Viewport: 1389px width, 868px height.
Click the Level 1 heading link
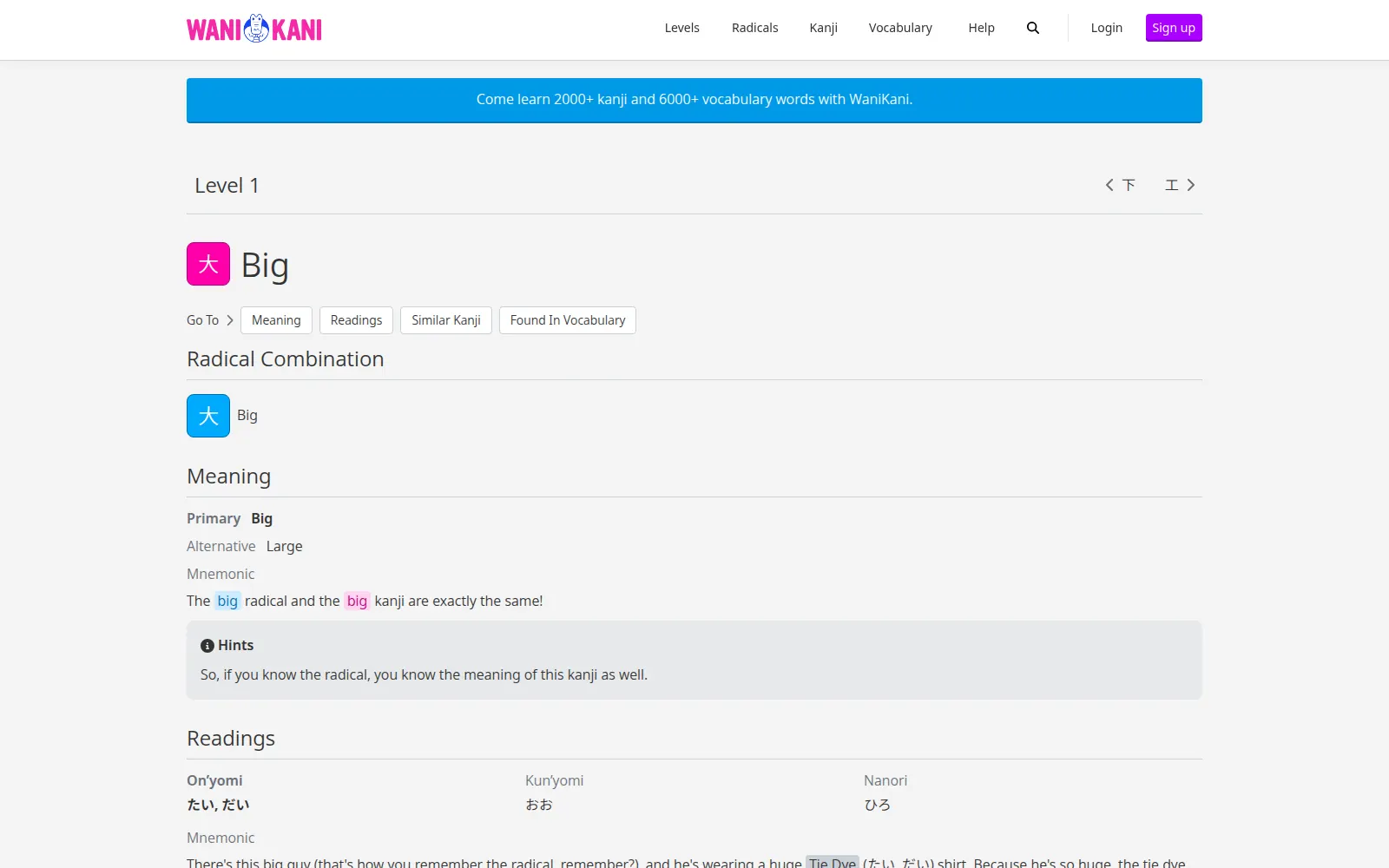227,186
